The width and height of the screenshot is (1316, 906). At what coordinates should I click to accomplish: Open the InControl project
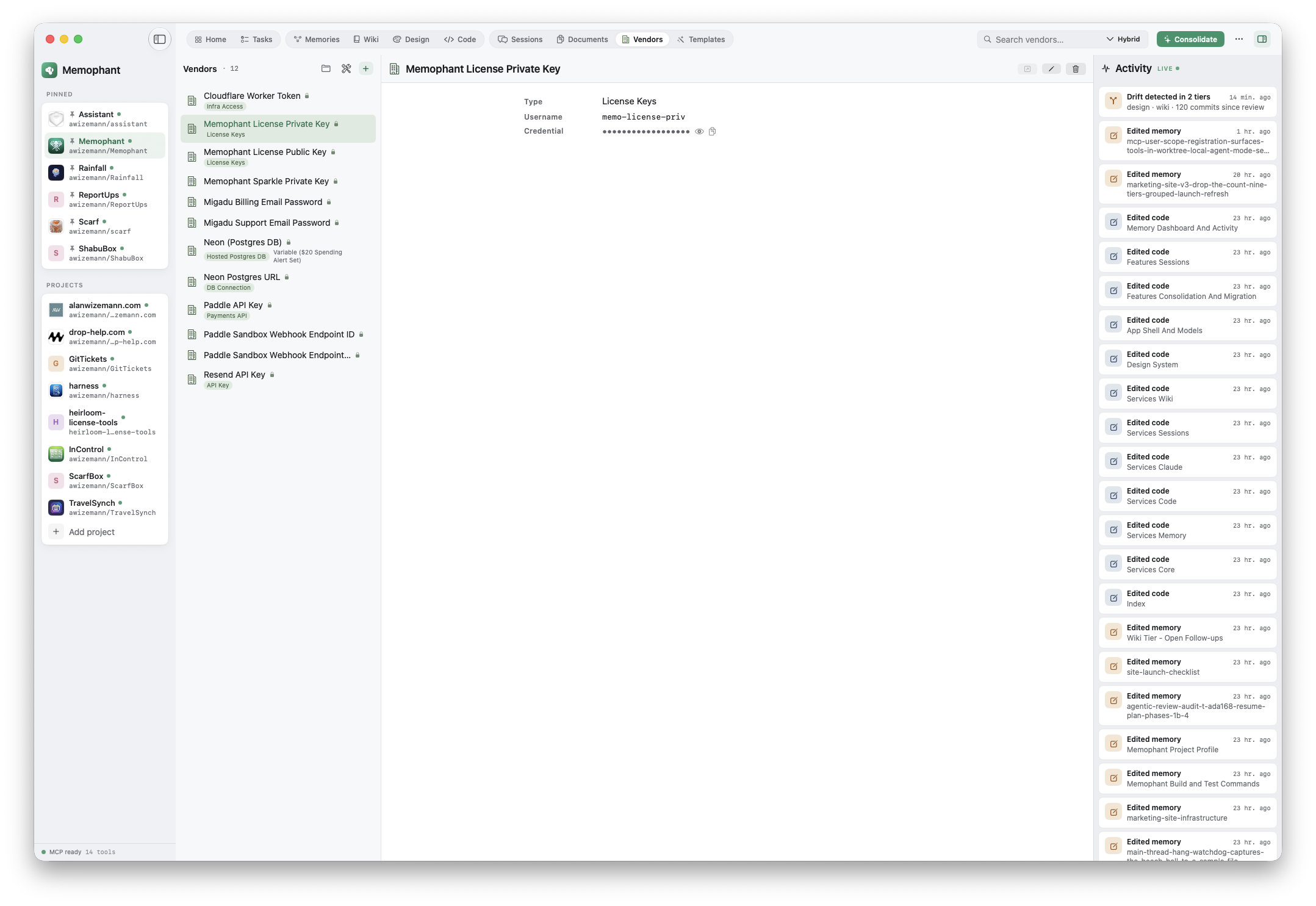105,454
